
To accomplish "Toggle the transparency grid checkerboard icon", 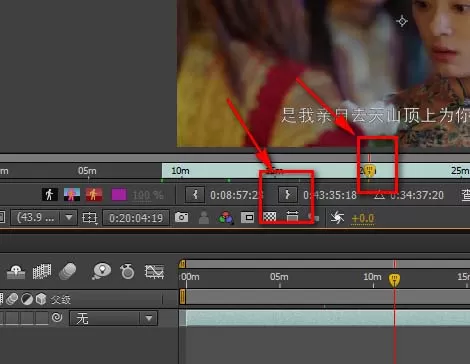I will 270,217.
